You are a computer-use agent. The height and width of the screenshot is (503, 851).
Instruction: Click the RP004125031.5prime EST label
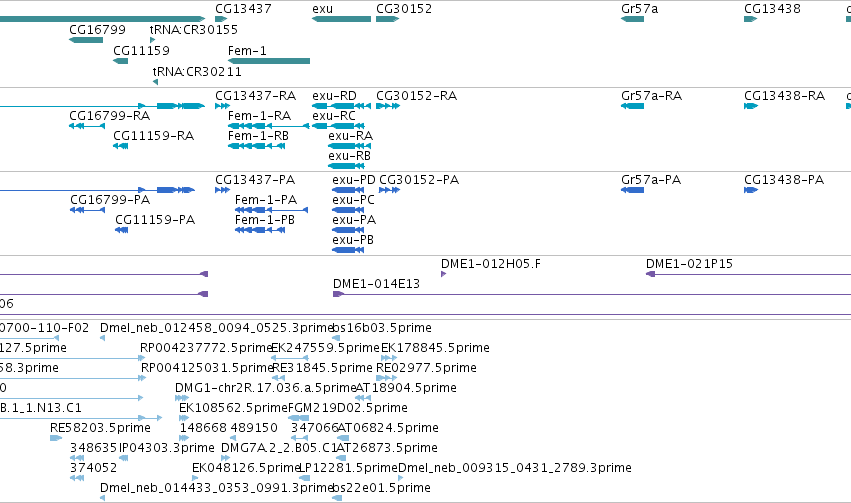tap(207, 368)
